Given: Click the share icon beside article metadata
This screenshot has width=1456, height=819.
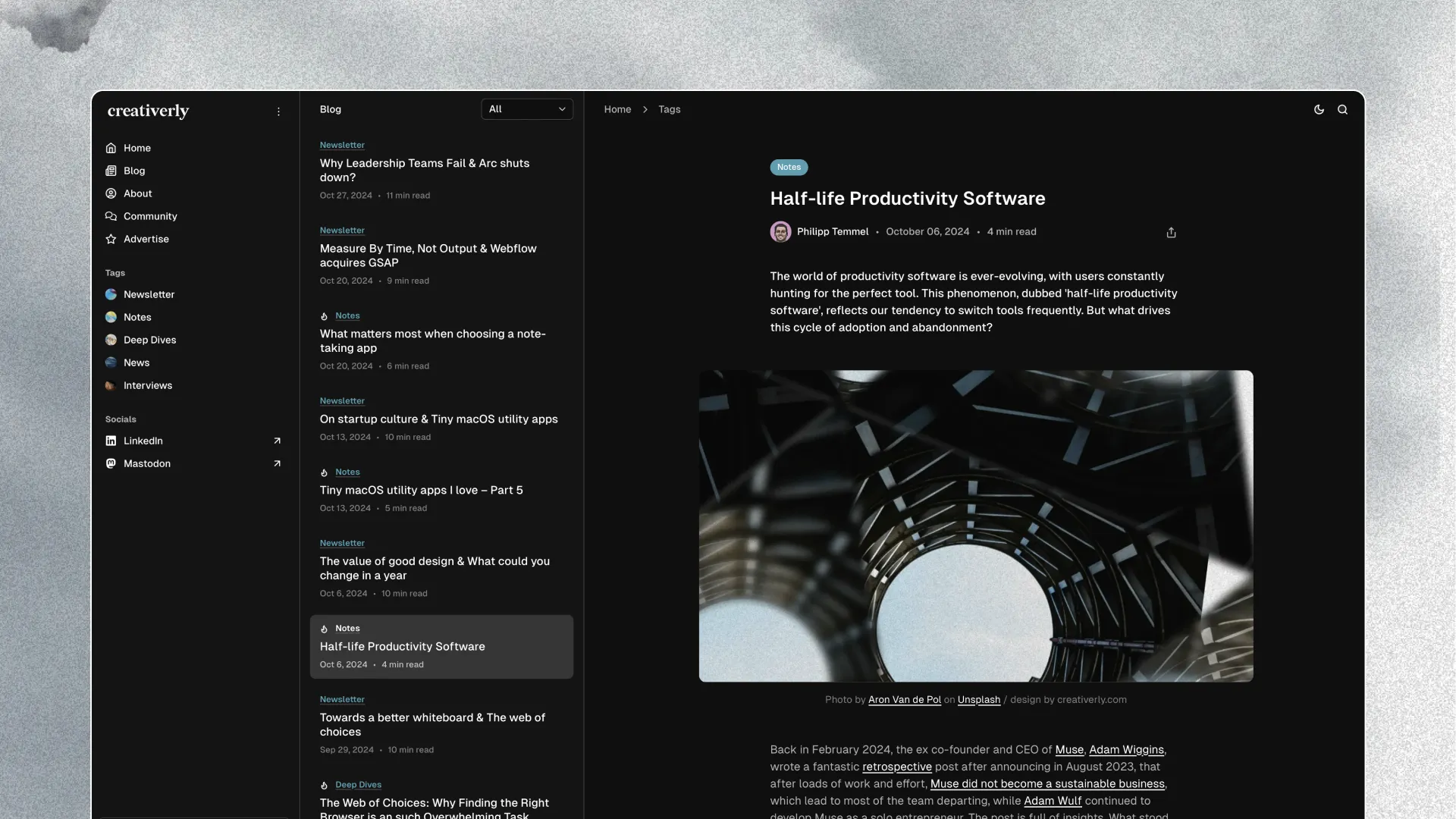Looking at the screenshot, I should [1171, 233].
